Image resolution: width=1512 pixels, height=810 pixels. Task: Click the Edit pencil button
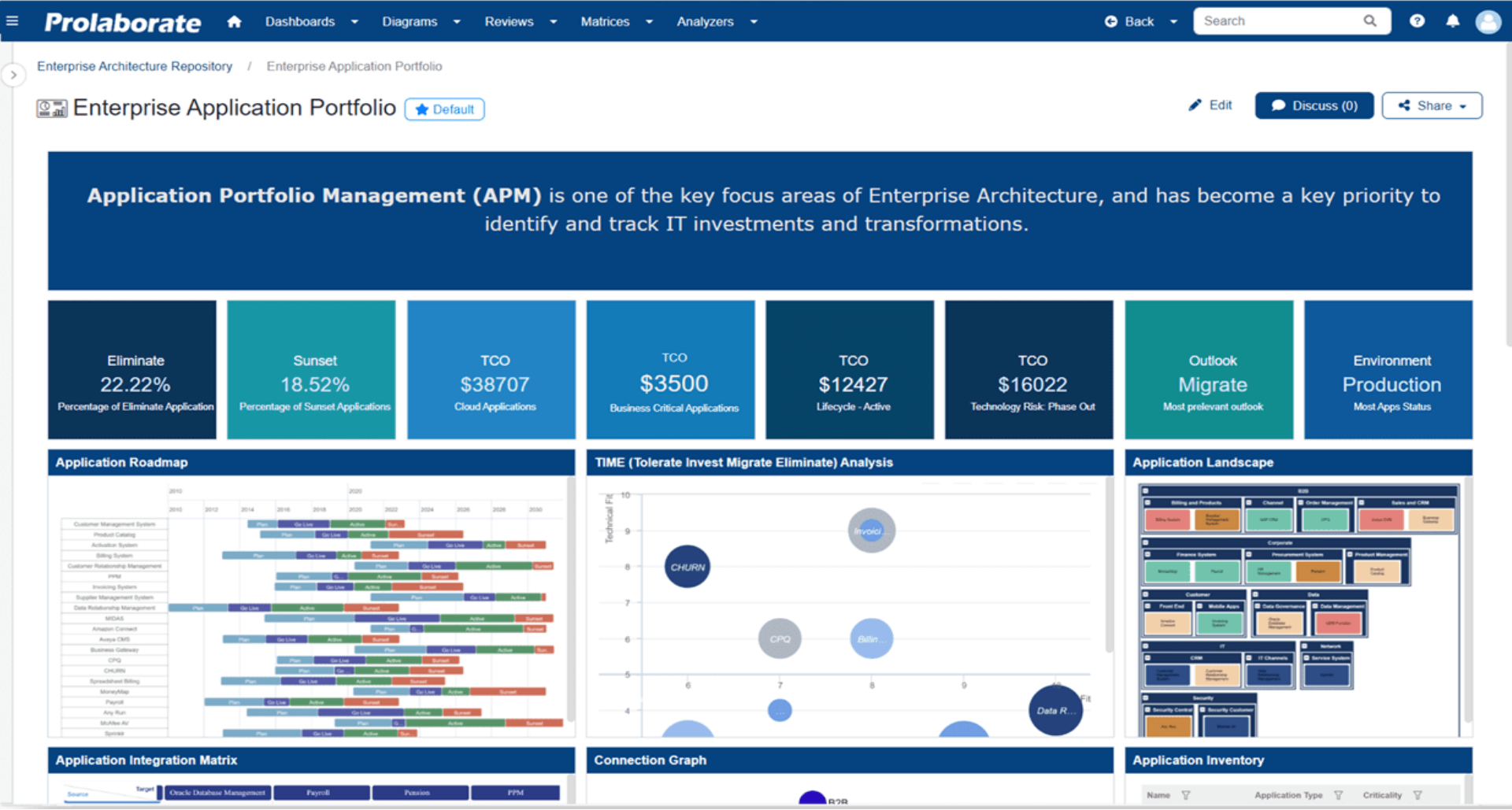[x=1210, y=105]
